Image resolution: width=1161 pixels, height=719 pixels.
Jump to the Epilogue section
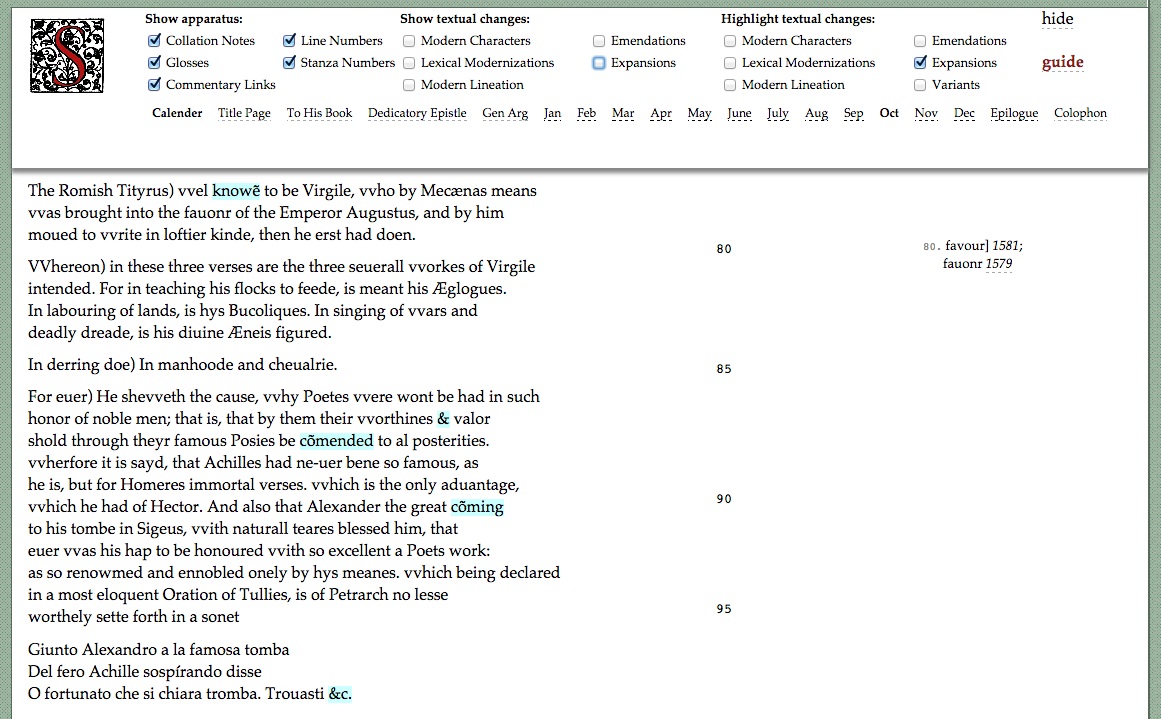click(x=1014, y=113)
